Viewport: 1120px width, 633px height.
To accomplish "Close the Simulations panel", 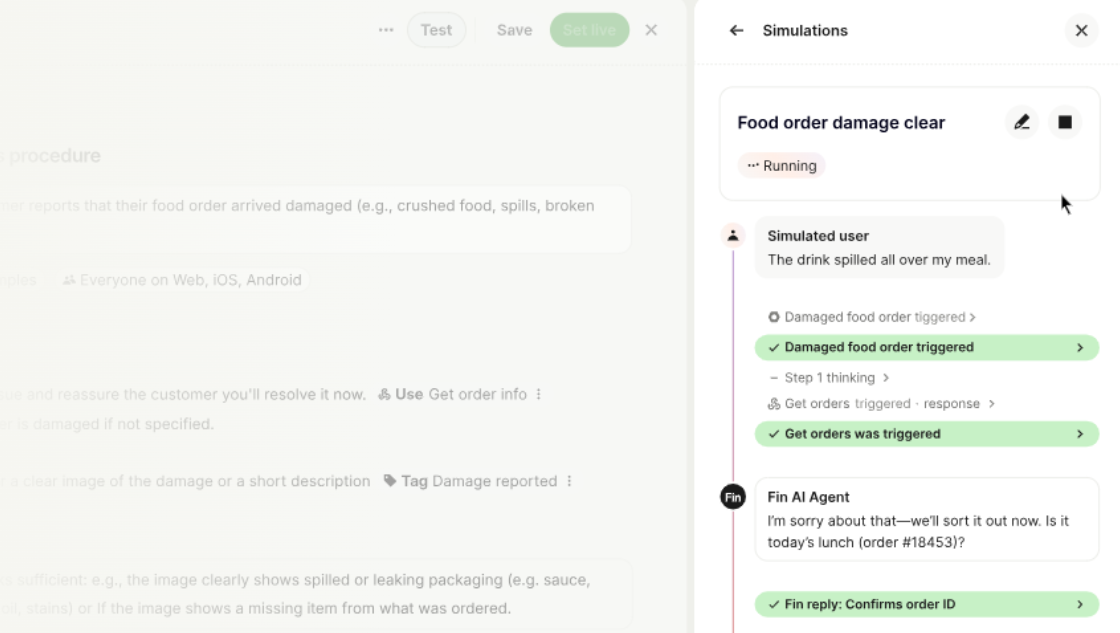I will pyautogui.click(x=1081, y=31).
